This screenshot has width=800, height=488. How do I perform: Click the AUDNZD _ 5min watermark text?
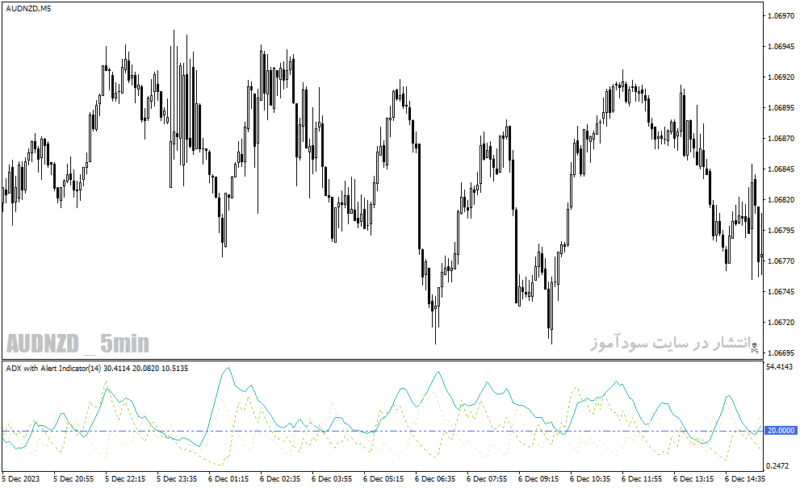(x=78, y=344)
